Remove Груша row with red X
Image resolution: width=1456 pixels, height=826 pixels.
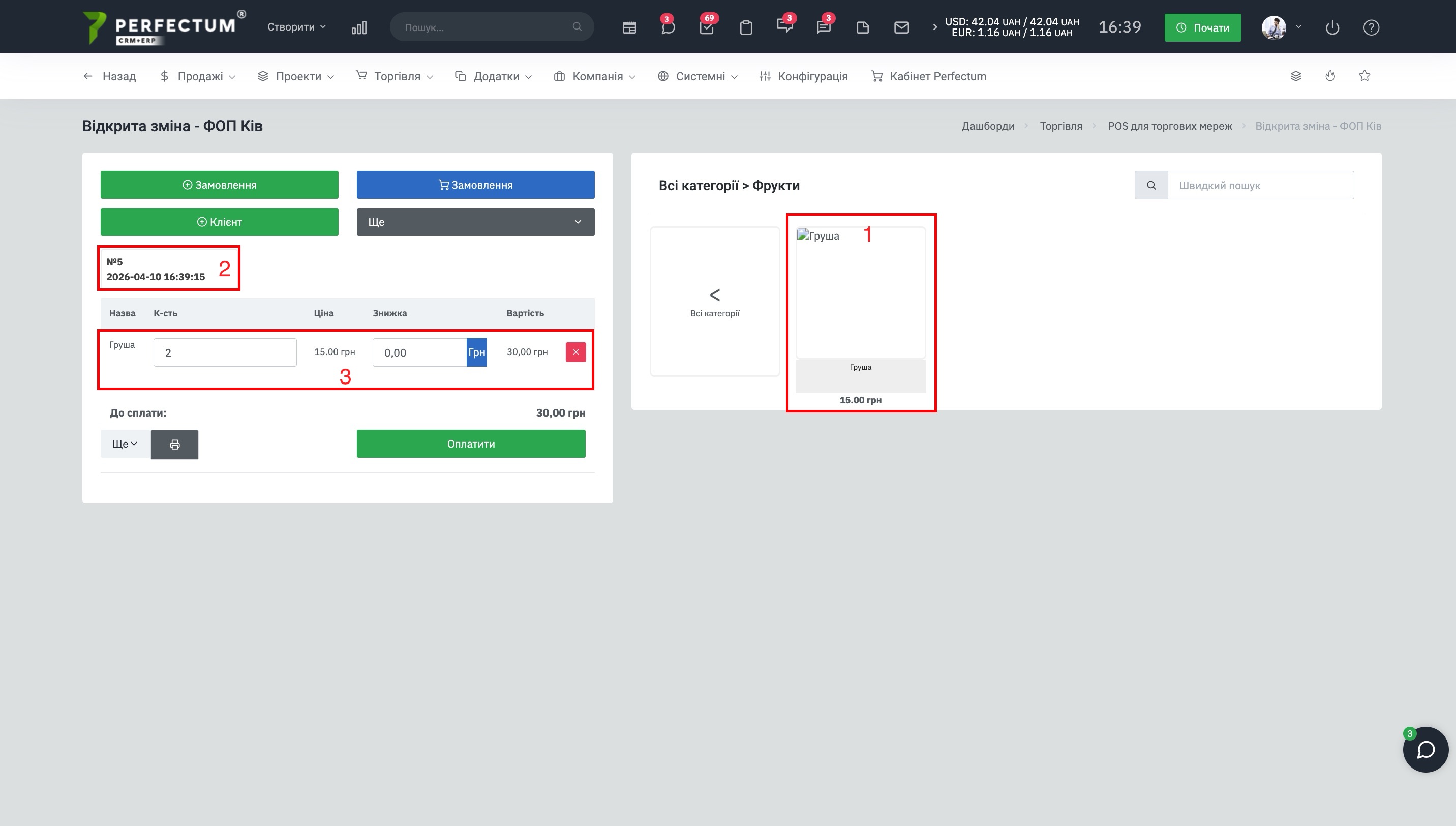click(575, 352)
